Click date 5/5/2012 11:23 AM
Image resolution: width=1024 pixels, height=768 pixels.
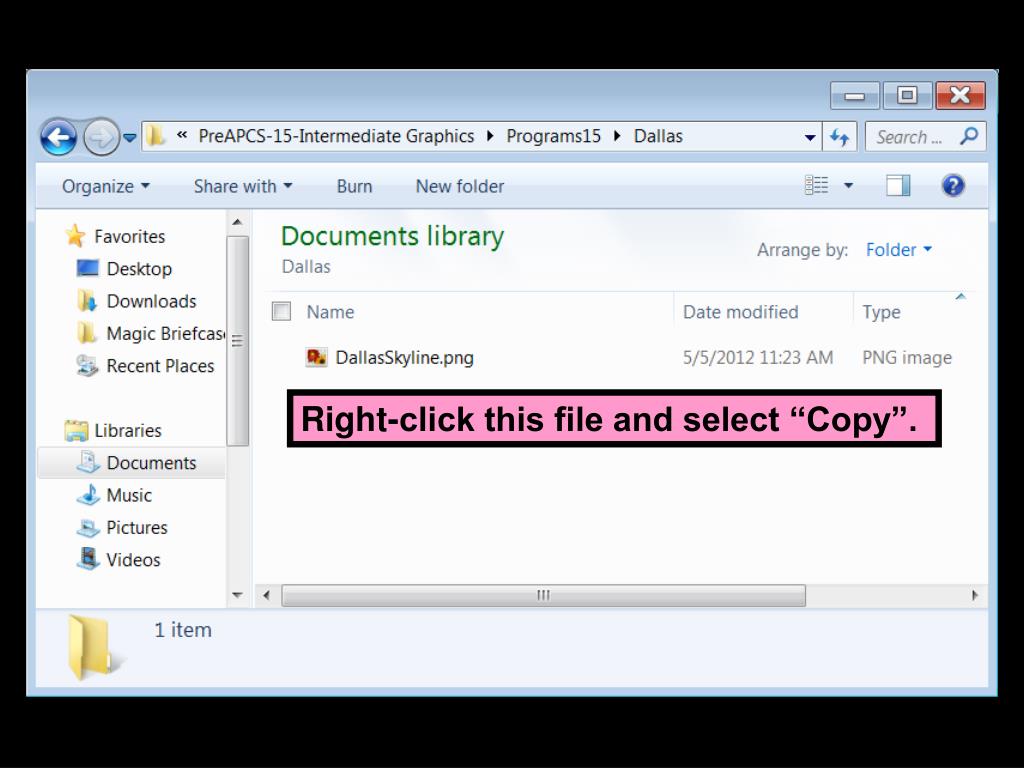758,358
